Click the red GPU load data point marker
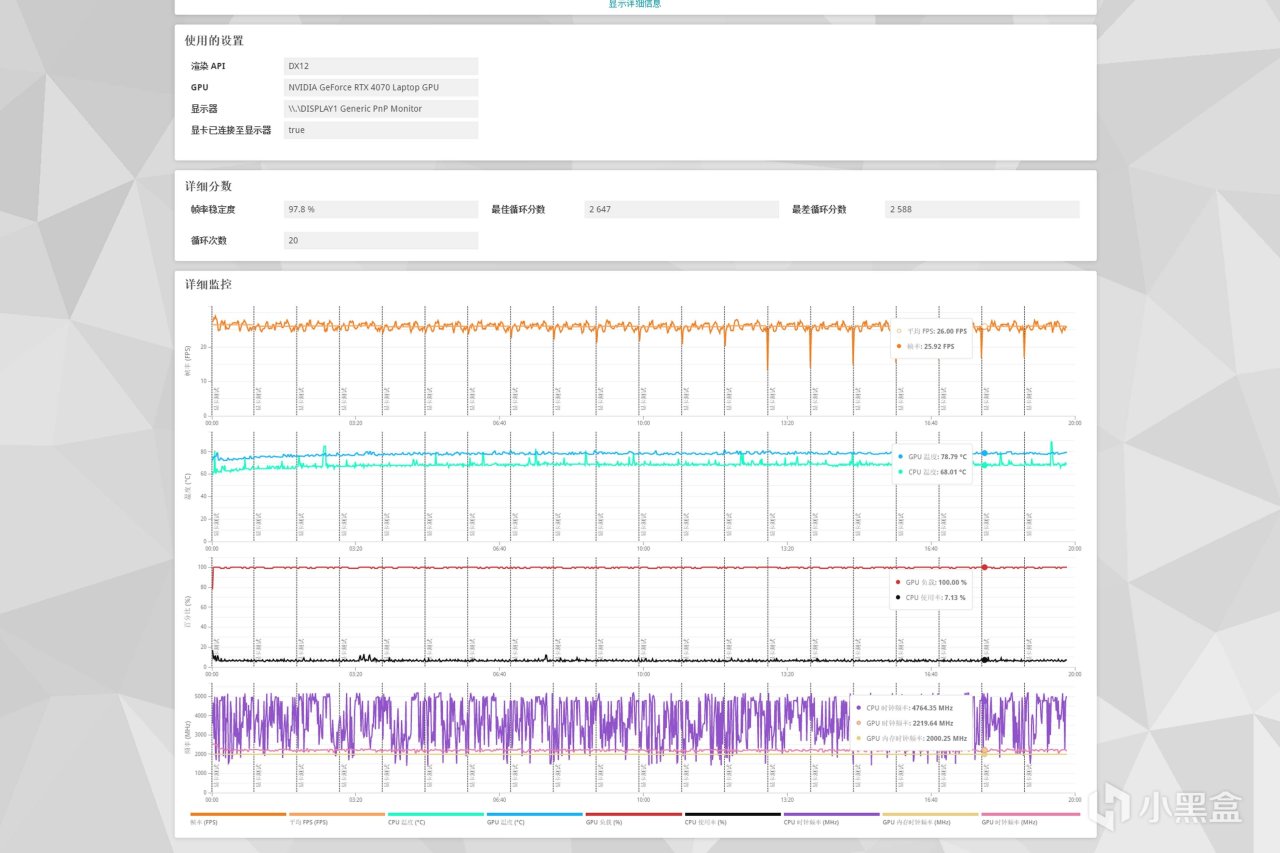 coord(984,567)
